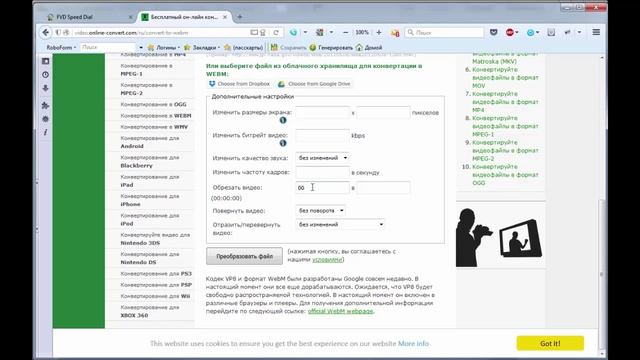This screenshot has height=360, width=640.
Task: Click info icon under video bitrate label
Action: 283,143
